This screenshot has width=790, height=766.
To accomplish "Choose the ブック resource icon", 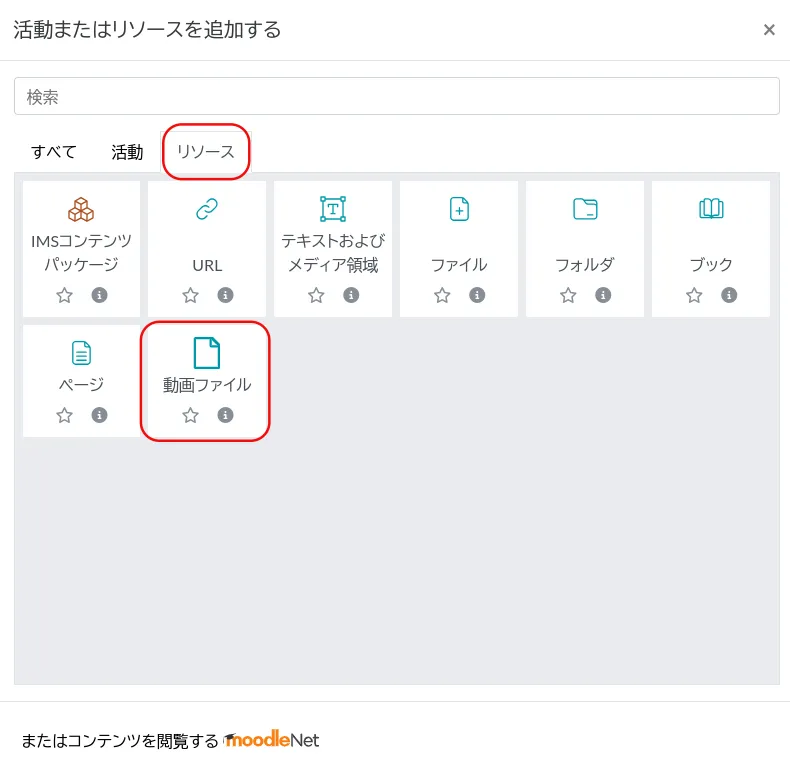I will [711, 209].
